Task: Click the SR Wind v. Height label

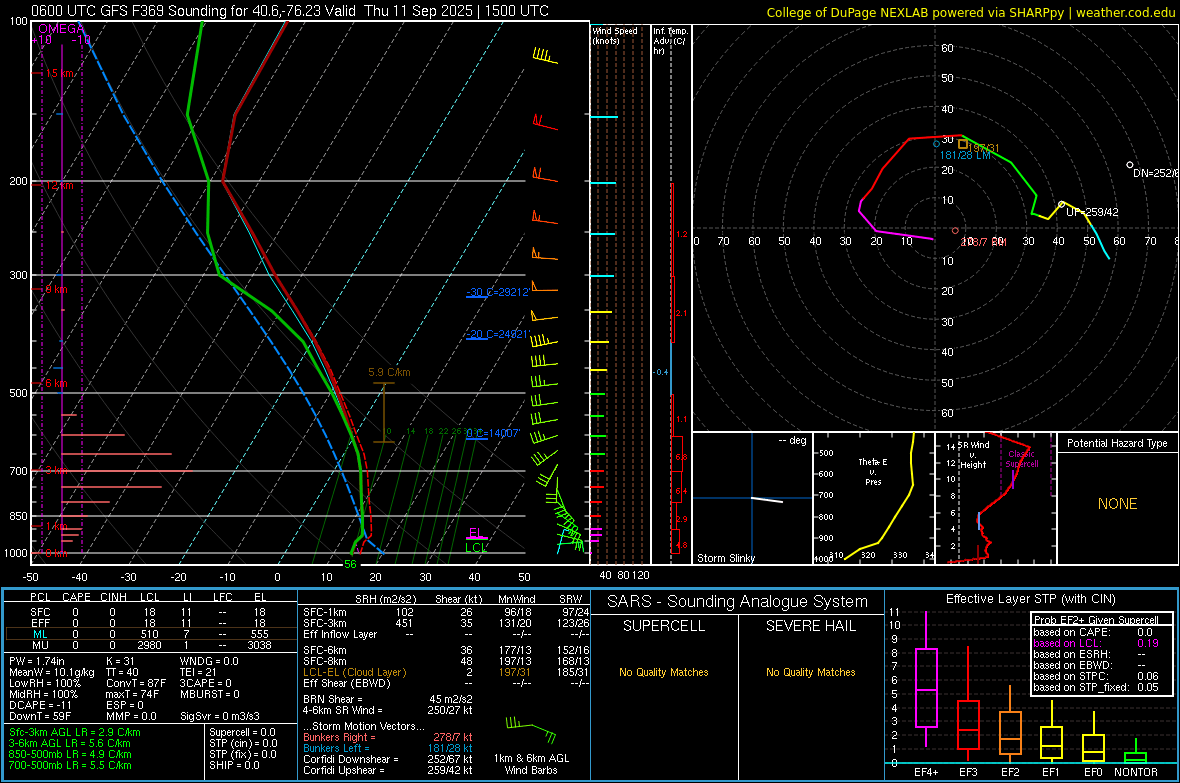Action: (x=973, y=455)
